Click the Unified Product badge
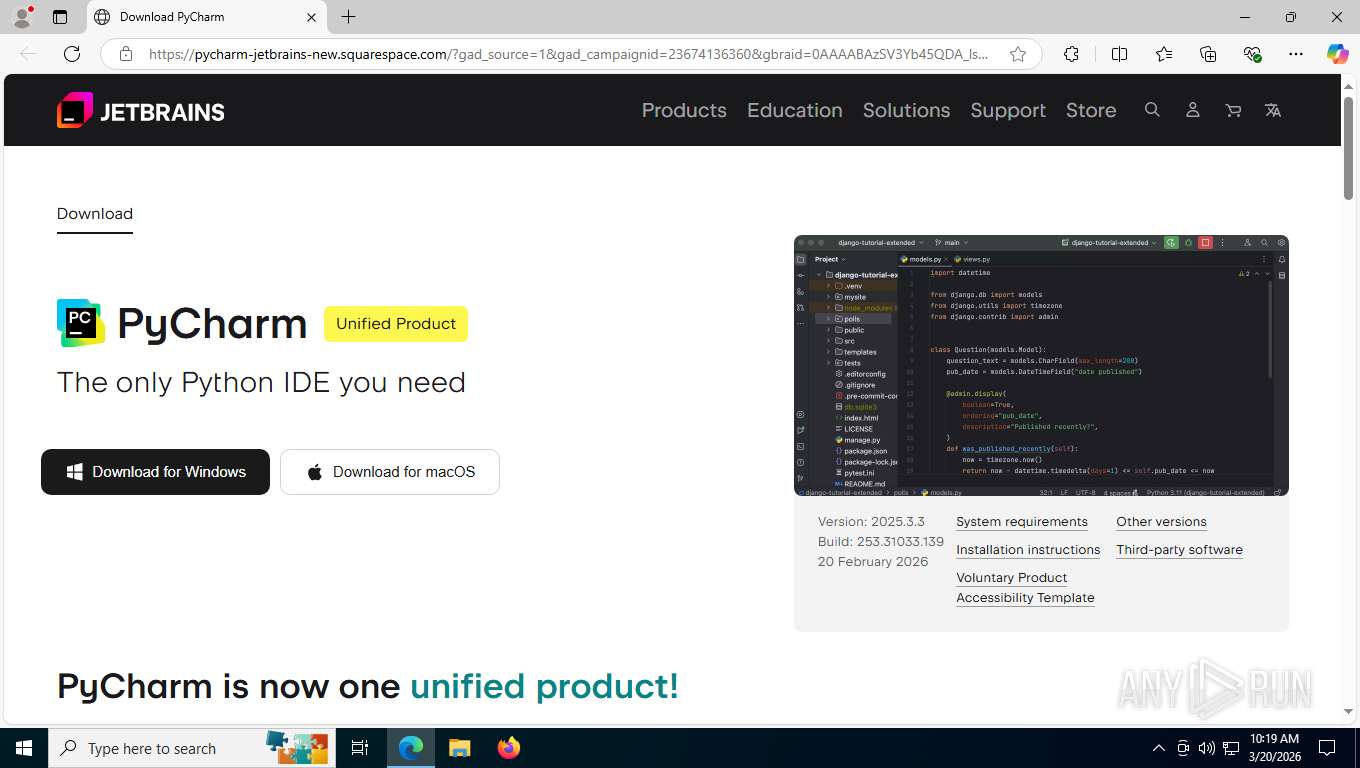Viewport: 1360px width, 768px height. [x=396, y=324]
